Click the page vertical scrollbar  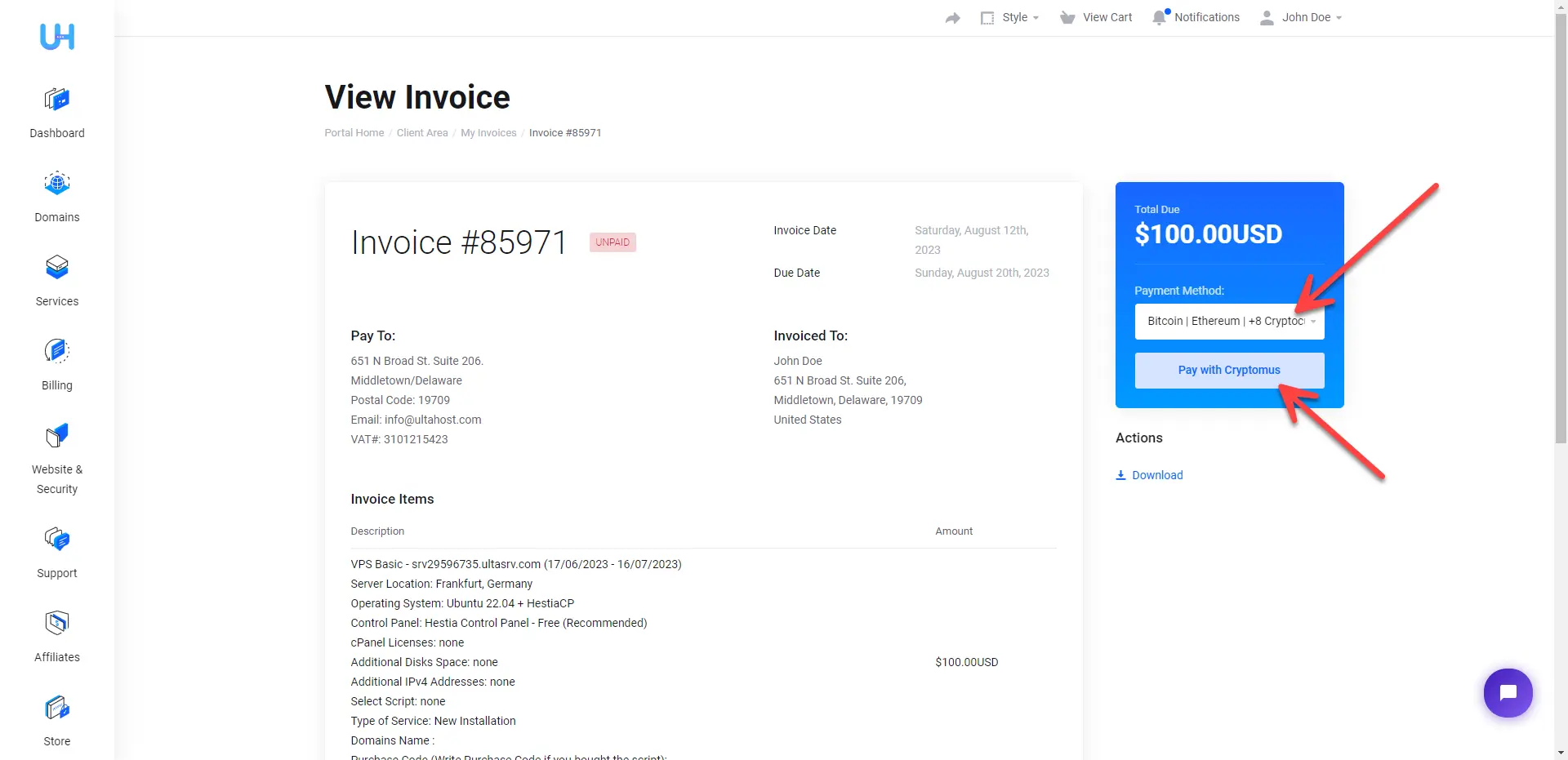click(1561, 229)
